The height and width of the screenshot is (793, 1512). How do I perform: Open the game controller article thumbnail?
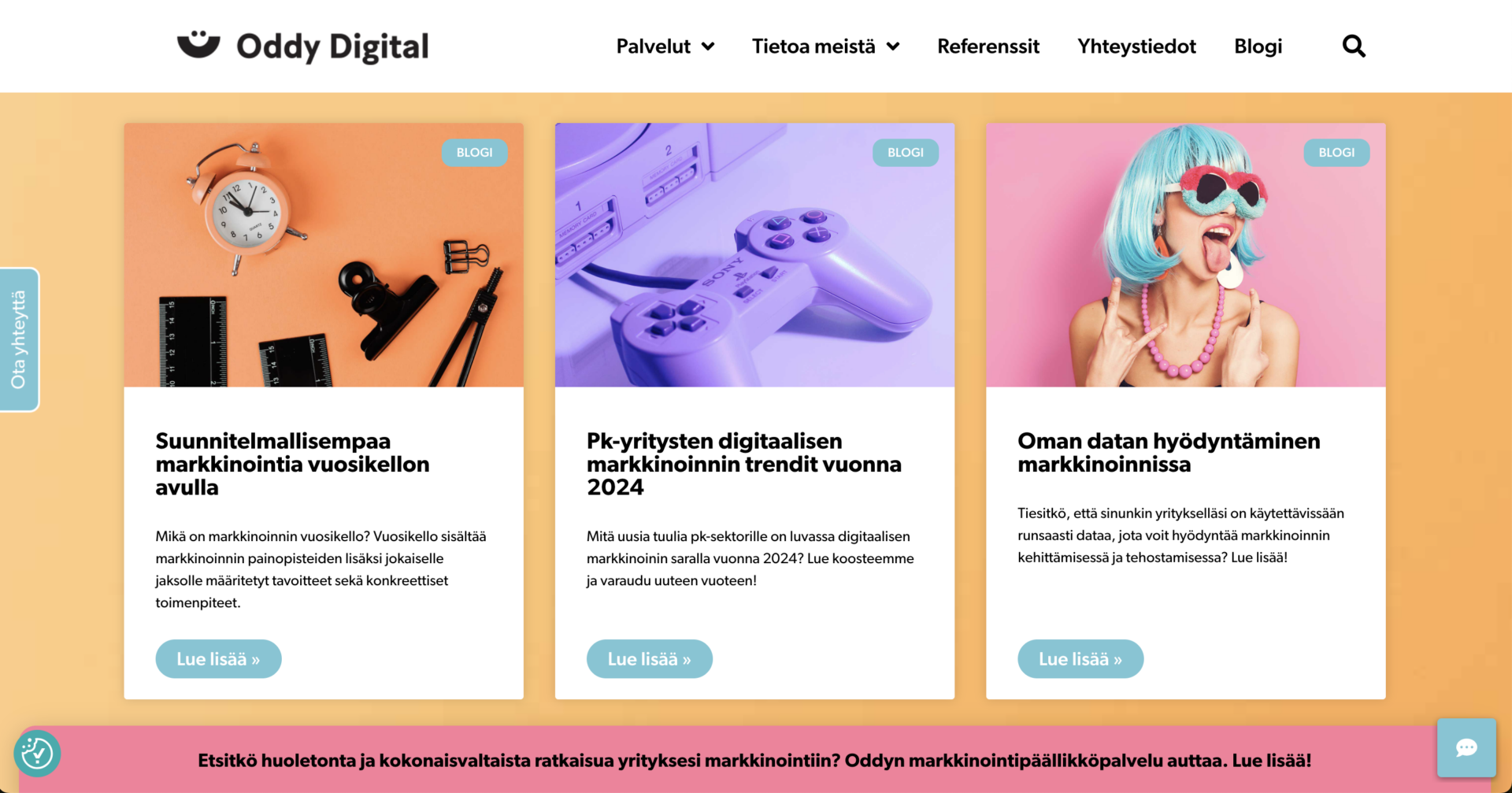[754, 254]
